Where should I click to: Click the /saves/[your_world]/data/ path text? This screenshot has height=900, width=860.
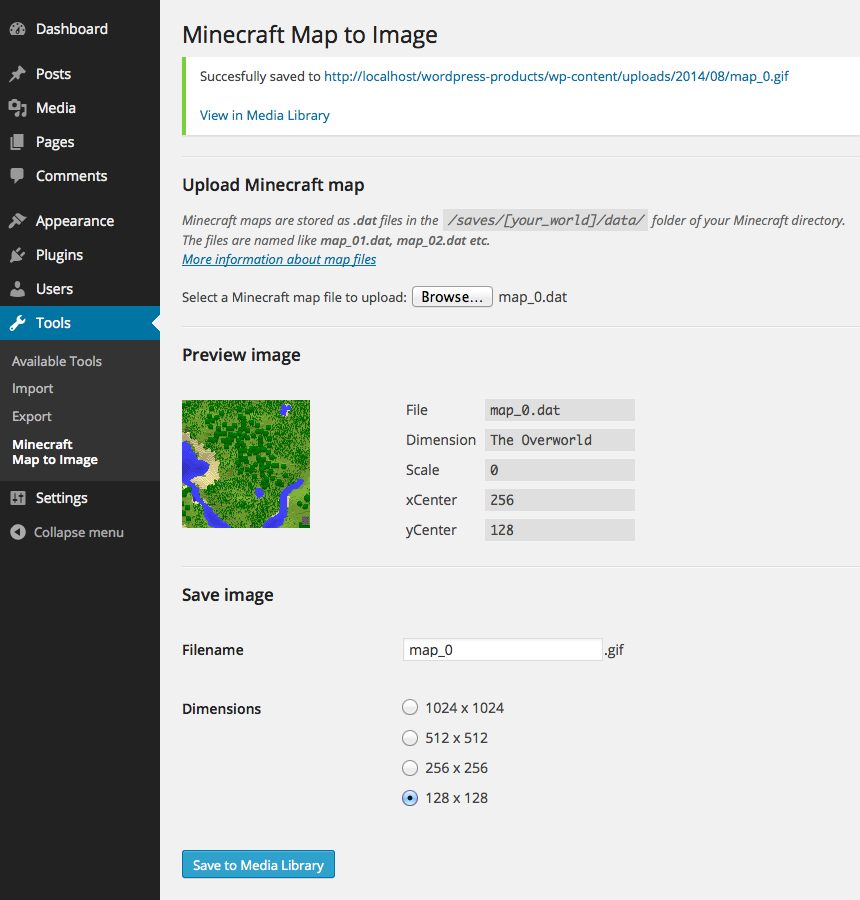click(x=545, y=220)
